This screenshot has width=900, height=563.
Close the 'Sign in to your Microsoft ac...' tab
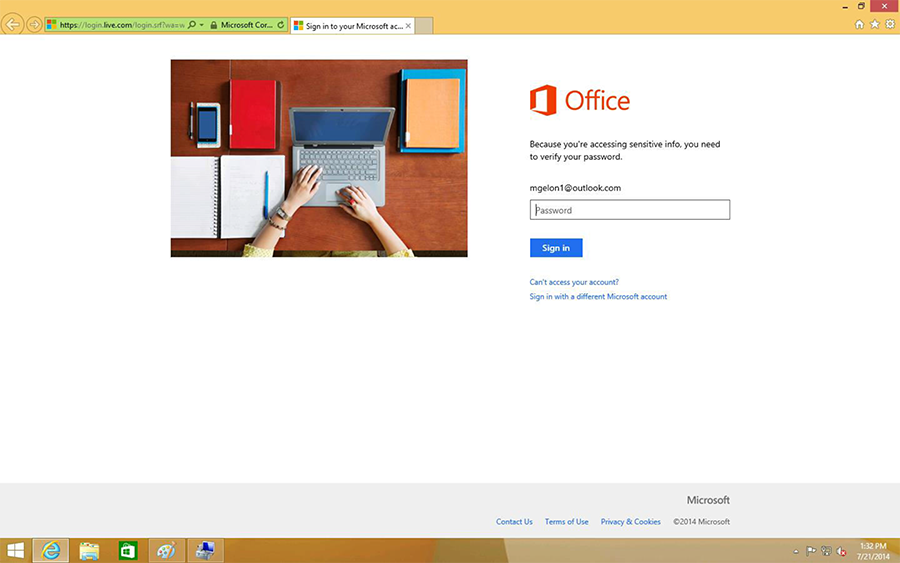click(x=408, y=26)
